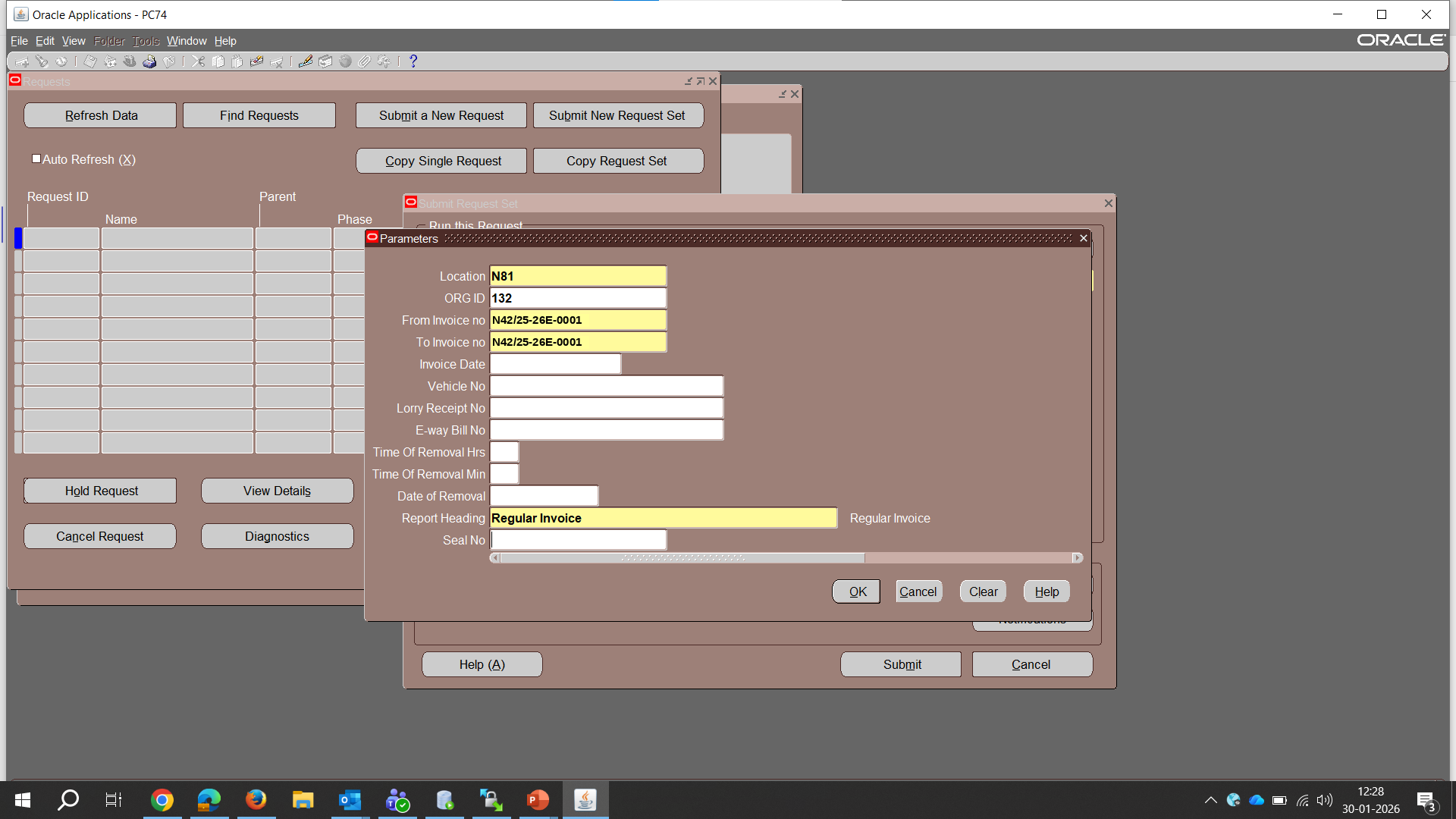Click the Submit New Request Set button
This screenshot has width=1456, height=819.
[617, 115]
